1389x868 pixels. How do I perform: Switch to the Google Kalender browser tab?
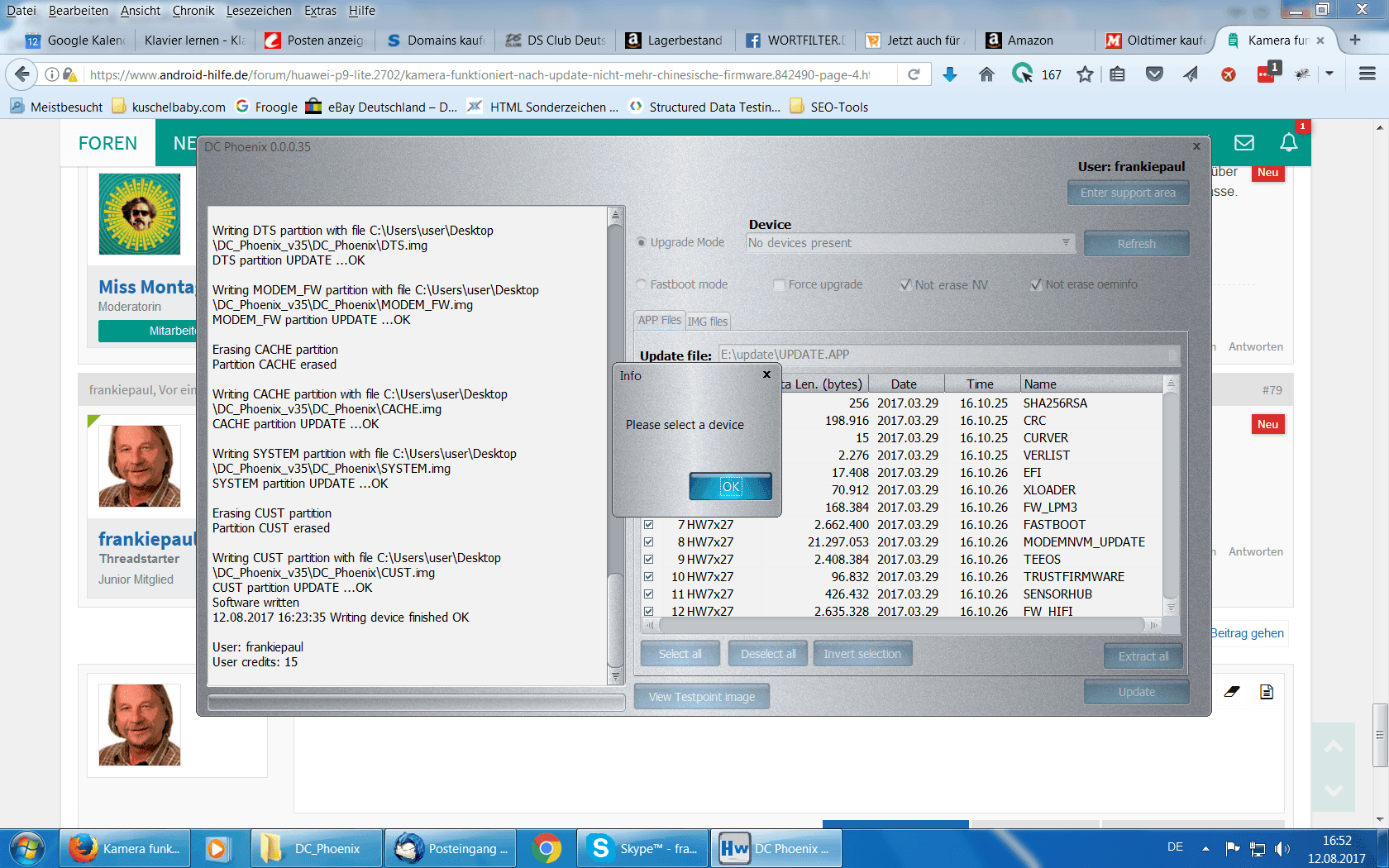coord(75,40)
